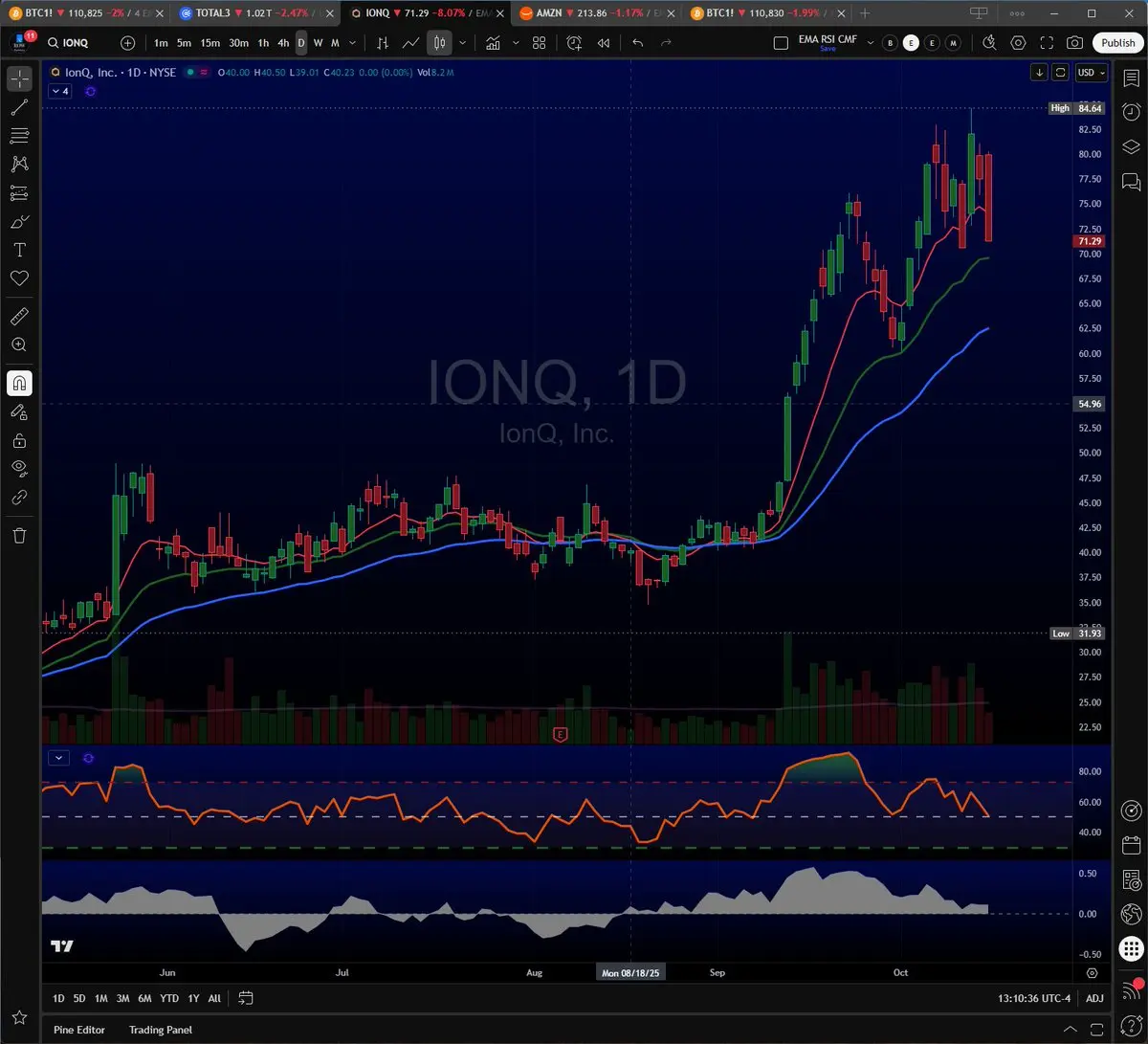Image resolution: width=1148 pixels, height=1044 pixels.
Task: Select the 4h timeframe
Action: pyautogui.click(x=283, y=43)
